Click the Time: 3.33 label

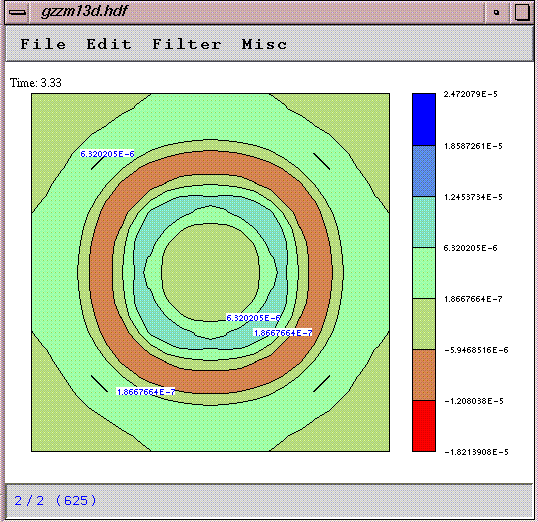[x=36, y=83]
